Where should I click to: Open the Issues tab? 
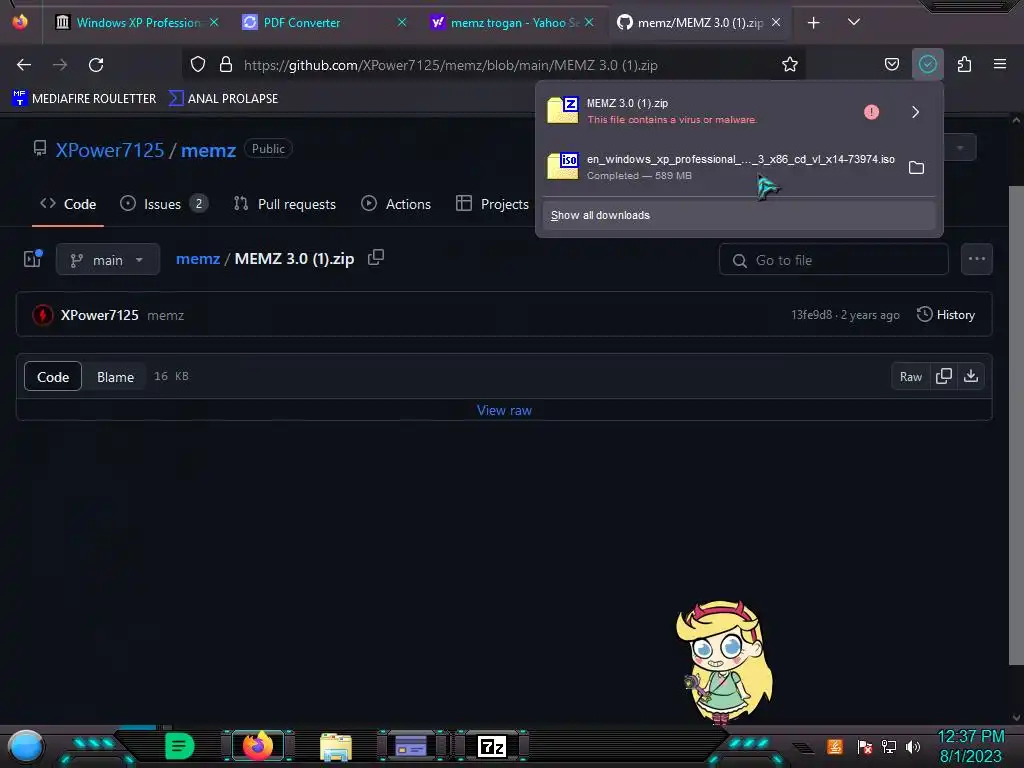(164, 204)
